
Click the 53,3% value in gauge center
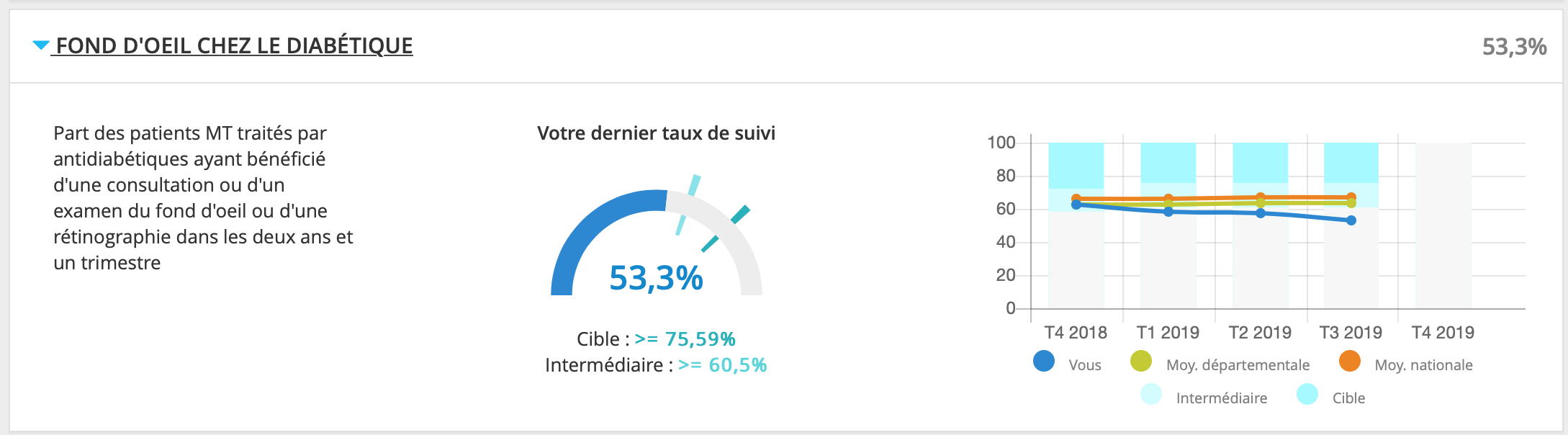[x=656, y=278]
